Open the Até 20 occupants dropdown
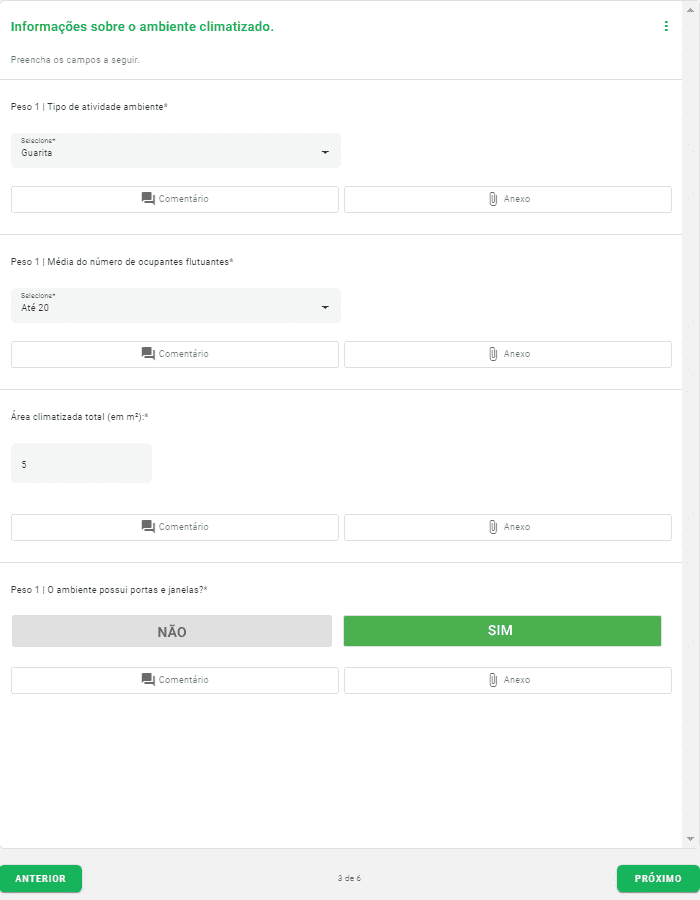700x900 pixels. click(x=175, y=306)
